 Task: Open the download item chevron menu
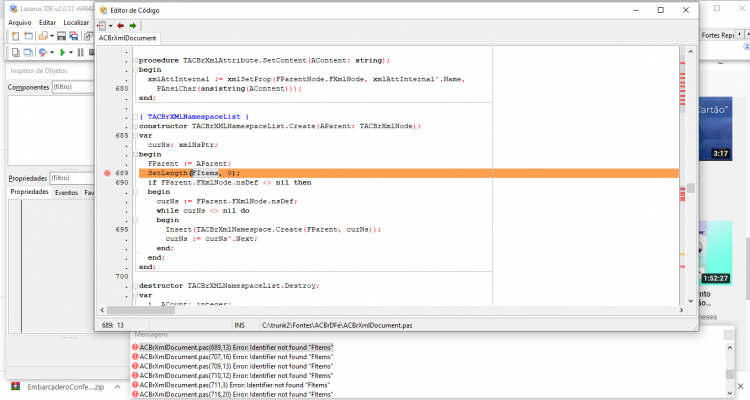(117, 387)
